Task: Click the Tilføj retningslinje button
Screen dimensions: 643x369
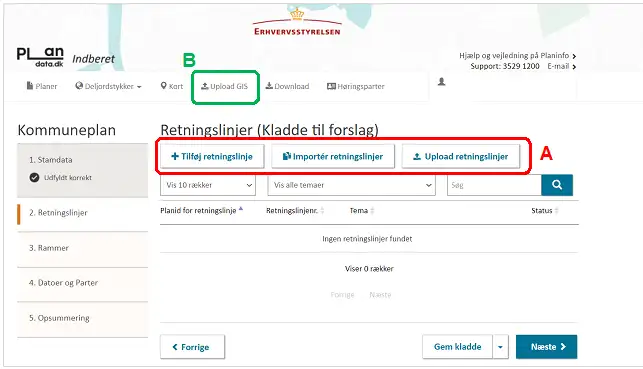Action: (x=212, y=156)
